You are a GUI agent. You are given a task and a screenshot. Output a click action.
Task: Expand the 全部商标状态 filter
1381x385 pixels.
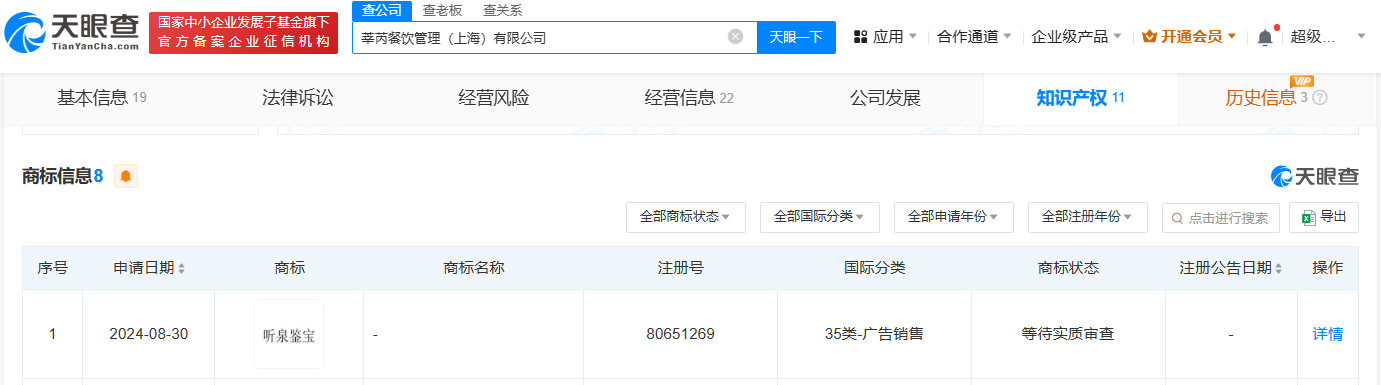click(x=685, y=217)
